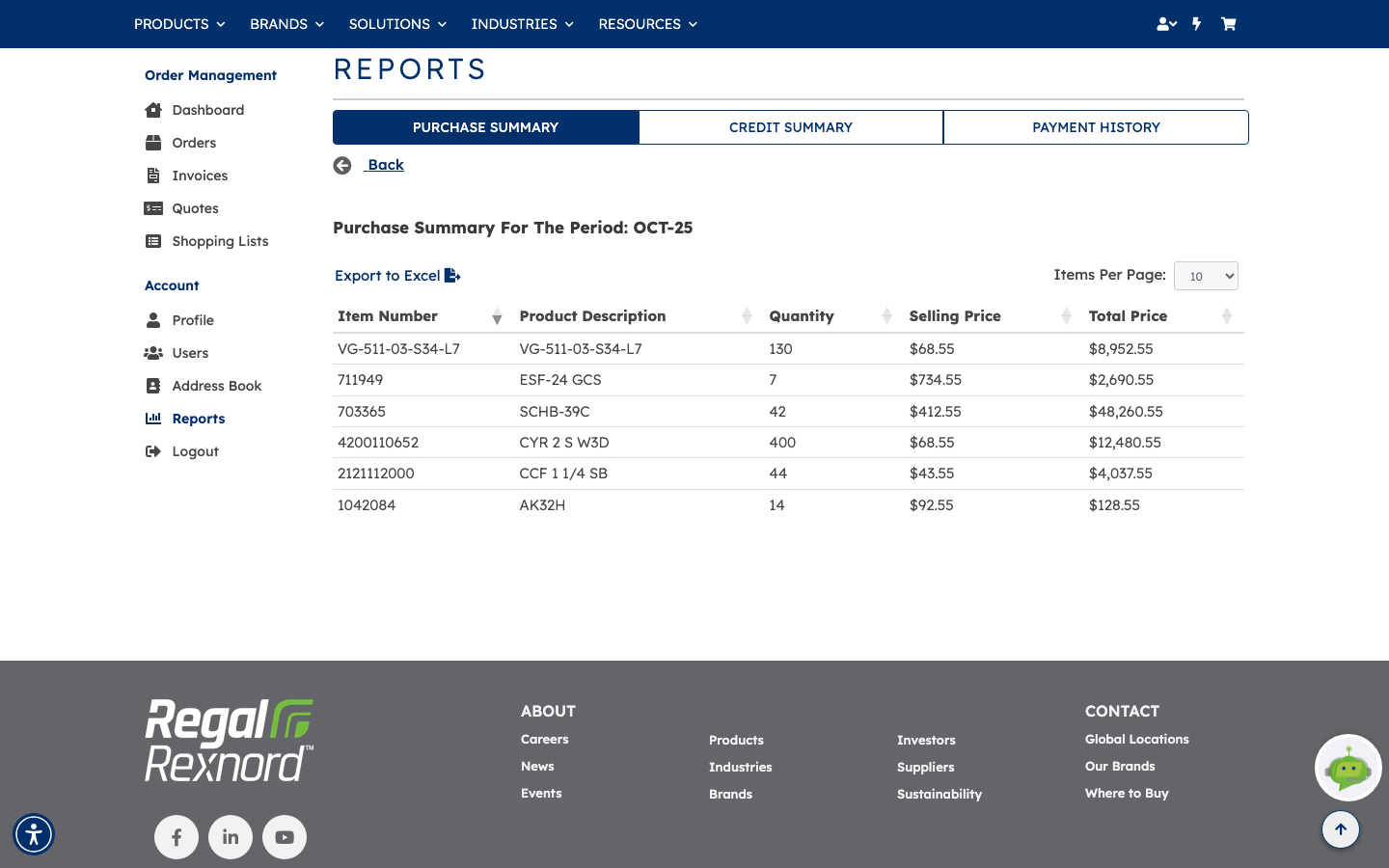Open the News footer link
This screenshot has width=1389, height=868.
pyautogui.click(x=537, y=766)
